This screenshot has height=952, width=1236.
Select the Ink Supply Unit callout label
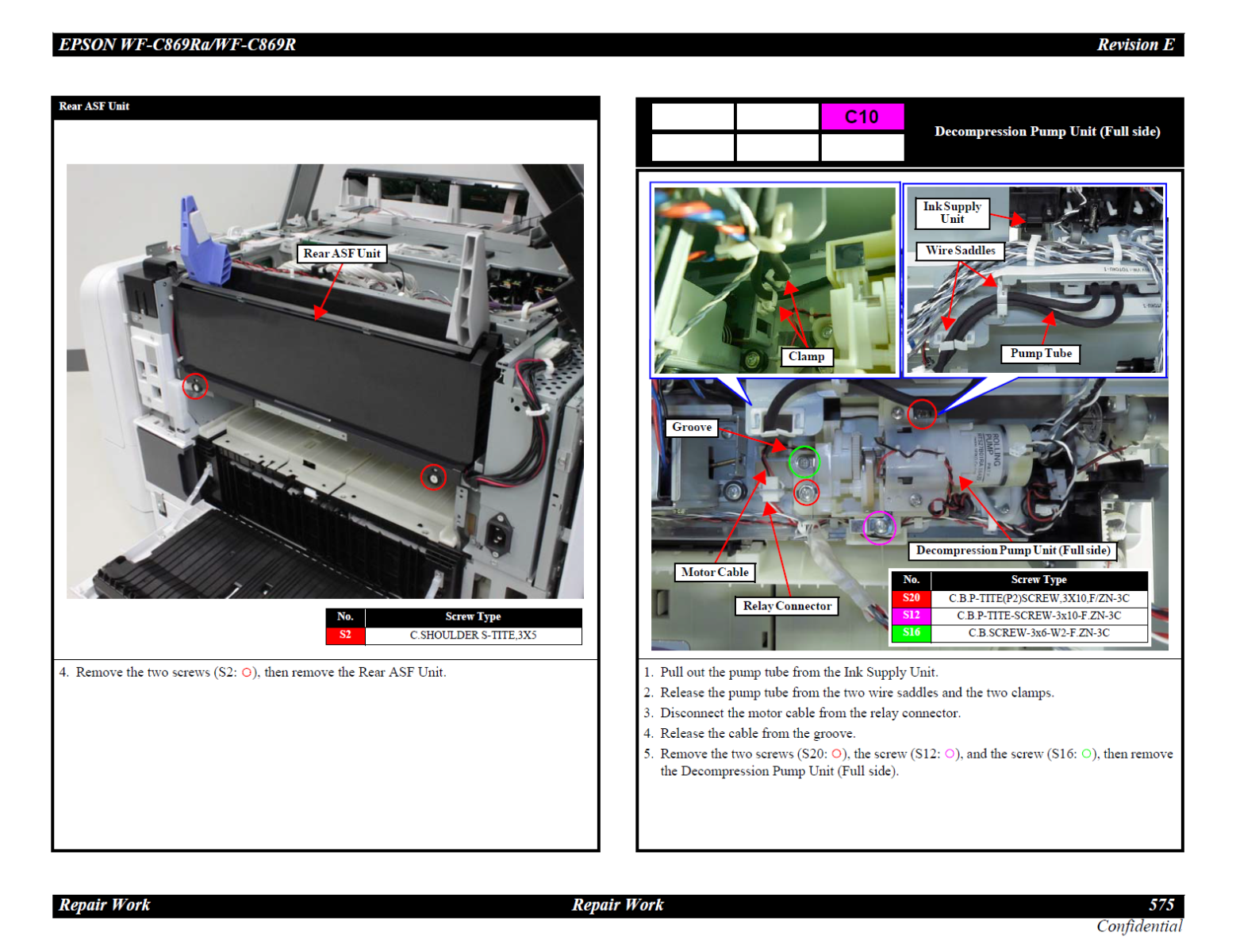pos(951,213)
